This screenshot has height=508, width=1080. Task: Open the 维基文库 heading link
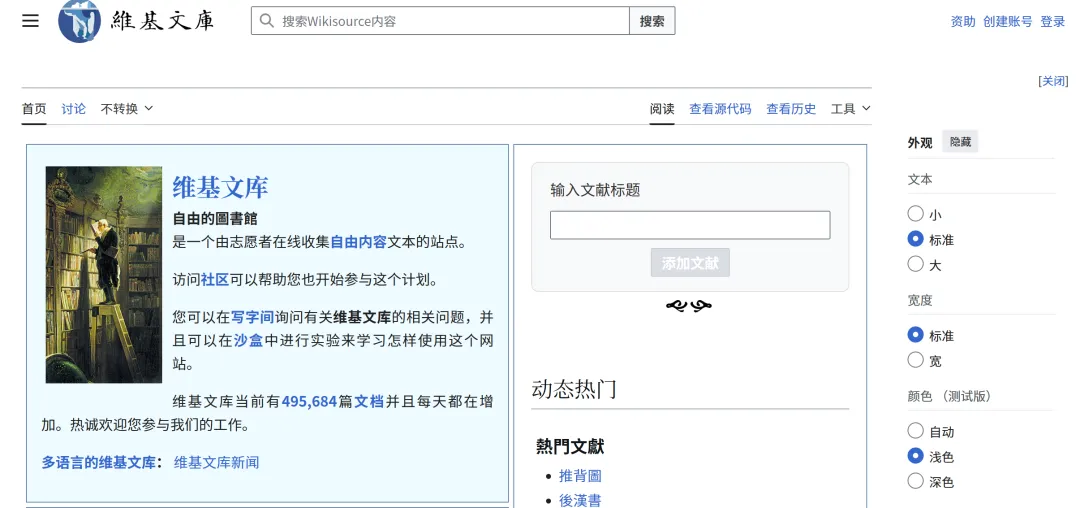pyautogui.click(x=220, y=187)
